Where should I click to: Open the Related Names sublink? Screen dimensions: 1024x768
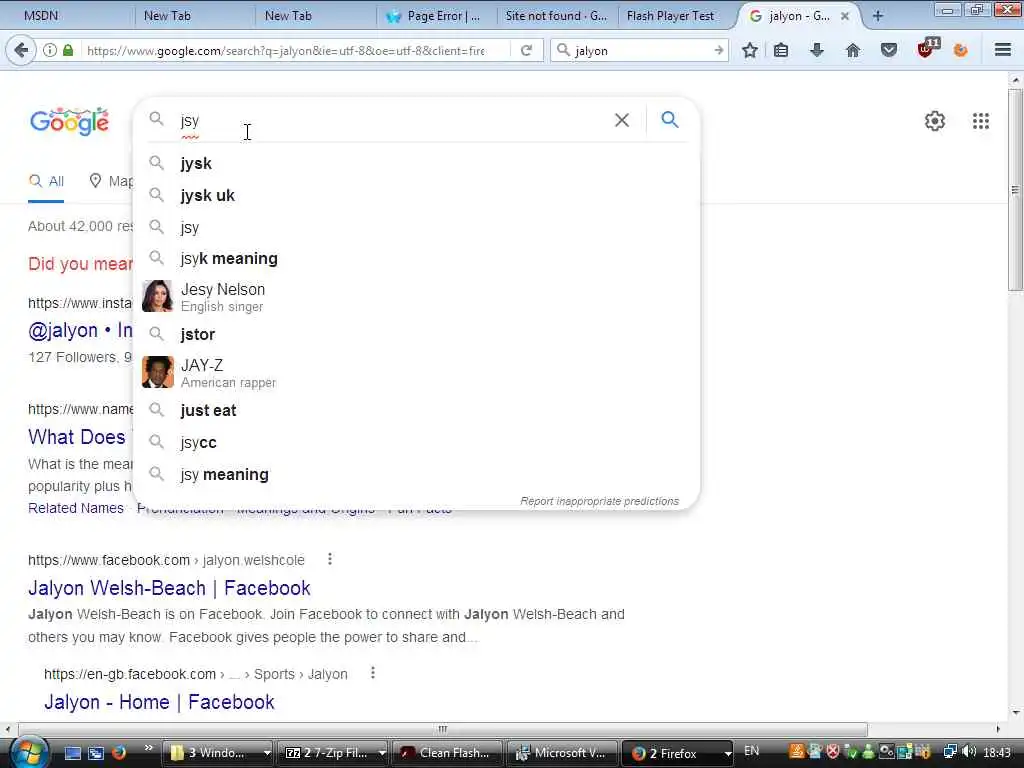tap(76, 508)
